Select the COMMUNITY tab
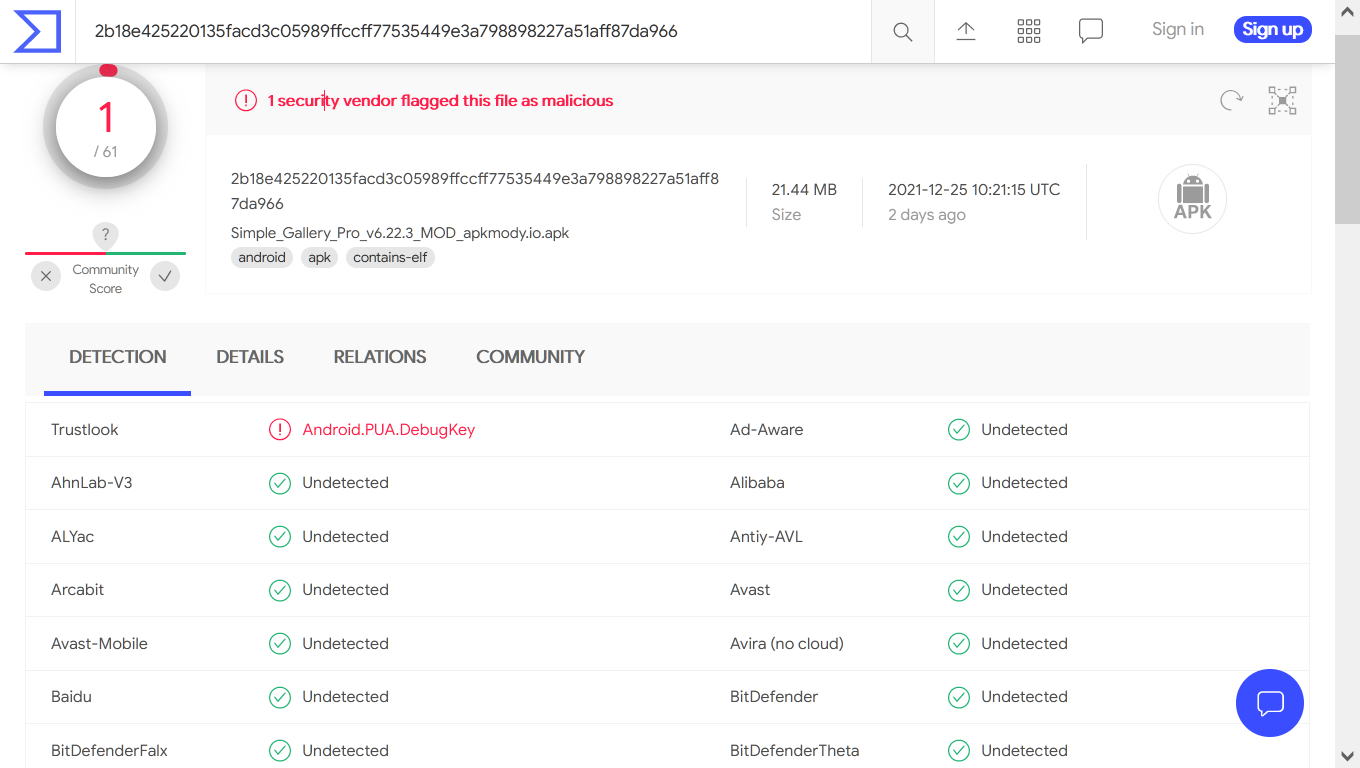1360x768 pixels. 530,357
